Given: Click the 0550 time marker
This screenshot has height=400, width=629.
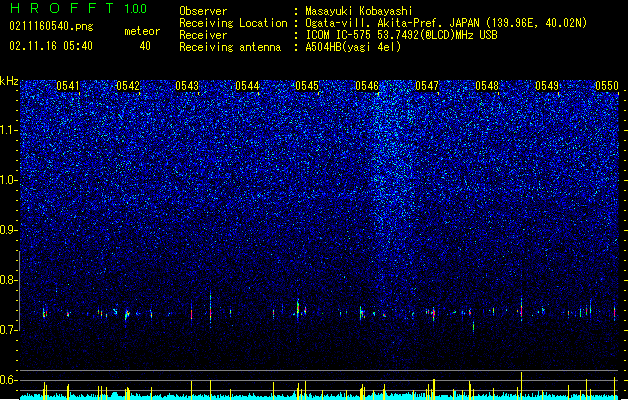Looking at the screenshot, I should (607, 86).
